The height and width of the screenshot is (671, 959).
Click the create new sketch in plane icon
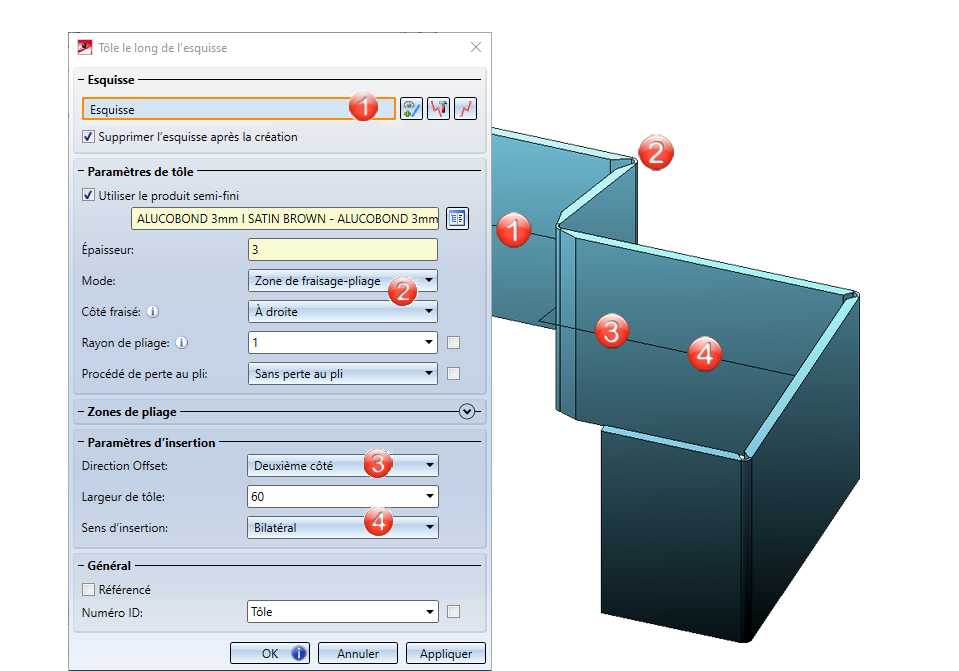tap(411, 109)
